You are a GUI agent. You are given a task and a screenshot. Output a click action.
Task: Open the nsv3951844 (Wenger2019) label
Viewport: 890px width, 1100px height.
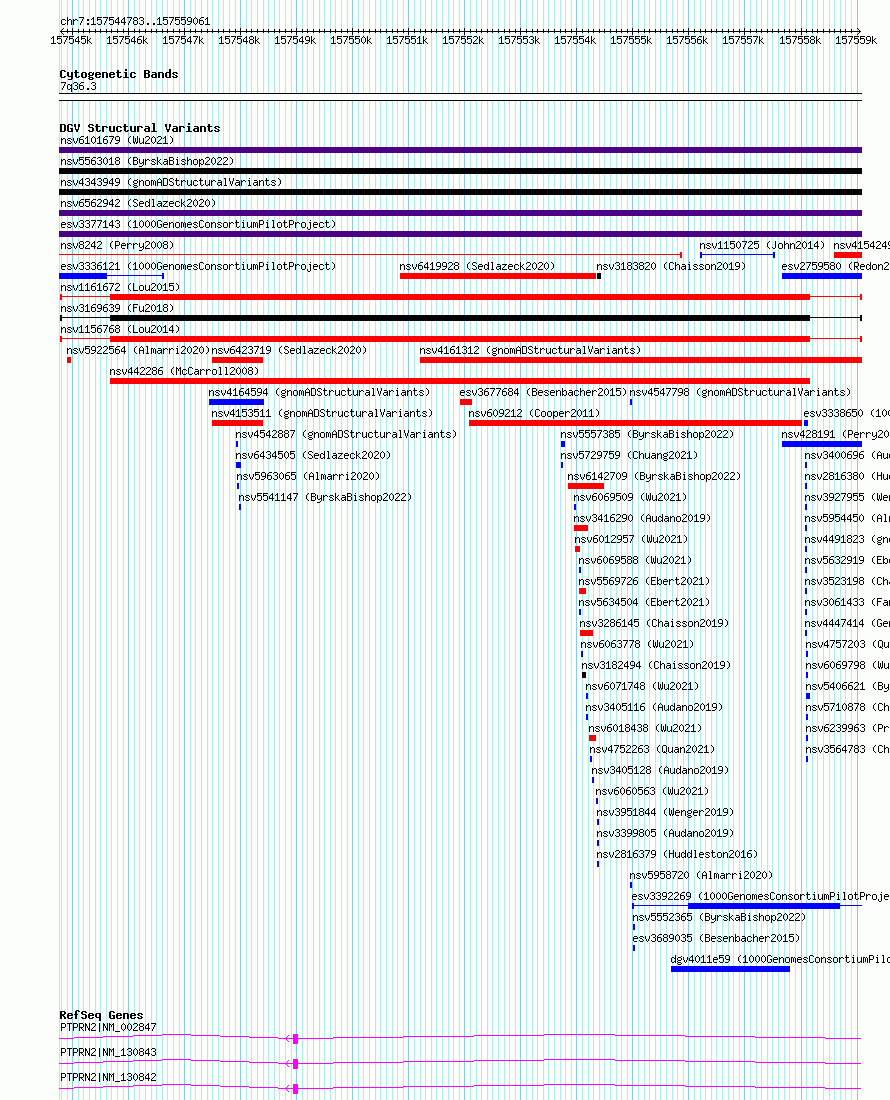(666, 814)
